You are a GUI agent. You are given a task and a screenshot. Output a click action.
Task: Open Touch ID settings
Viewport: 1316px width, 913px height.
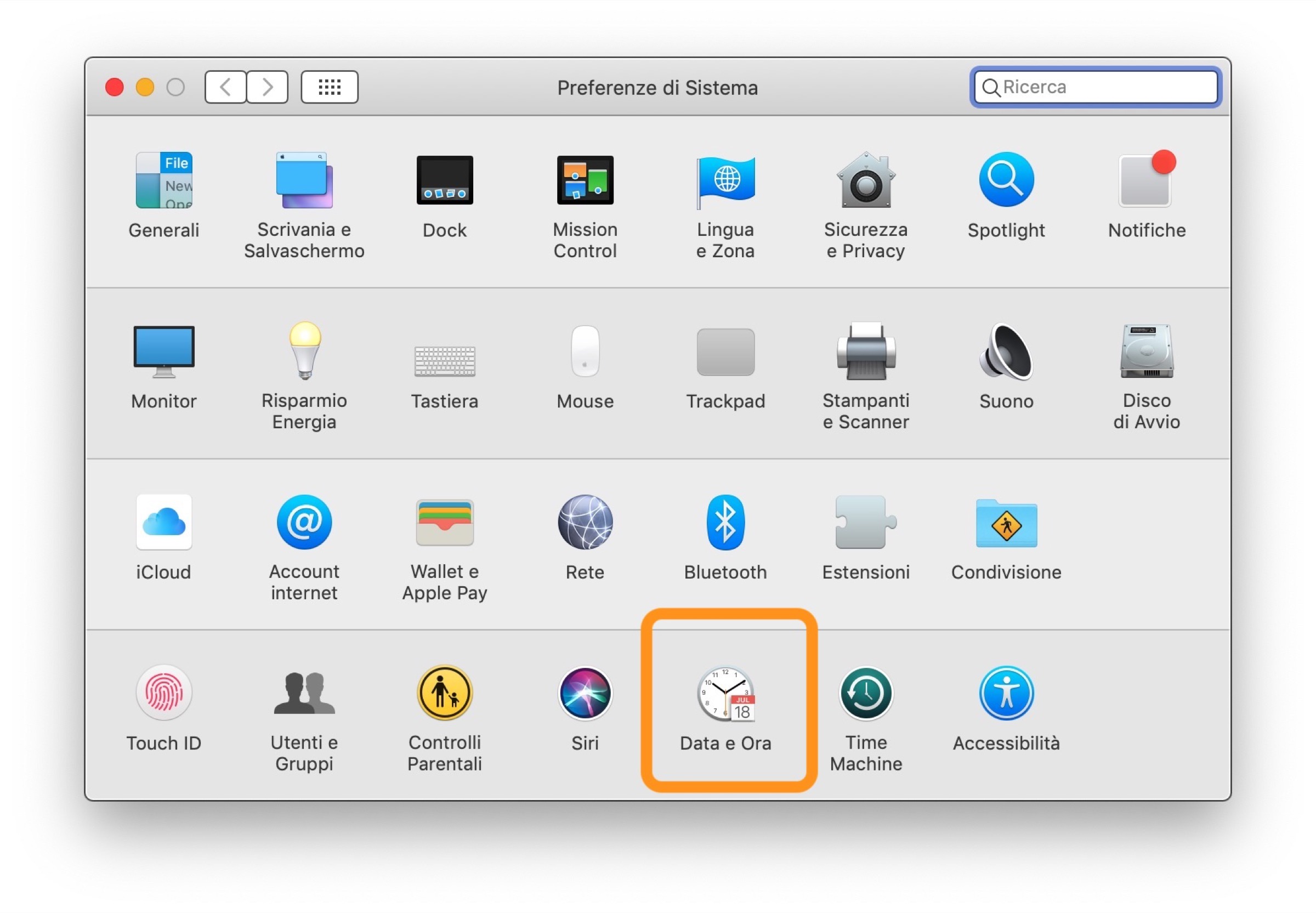(163, 693)
